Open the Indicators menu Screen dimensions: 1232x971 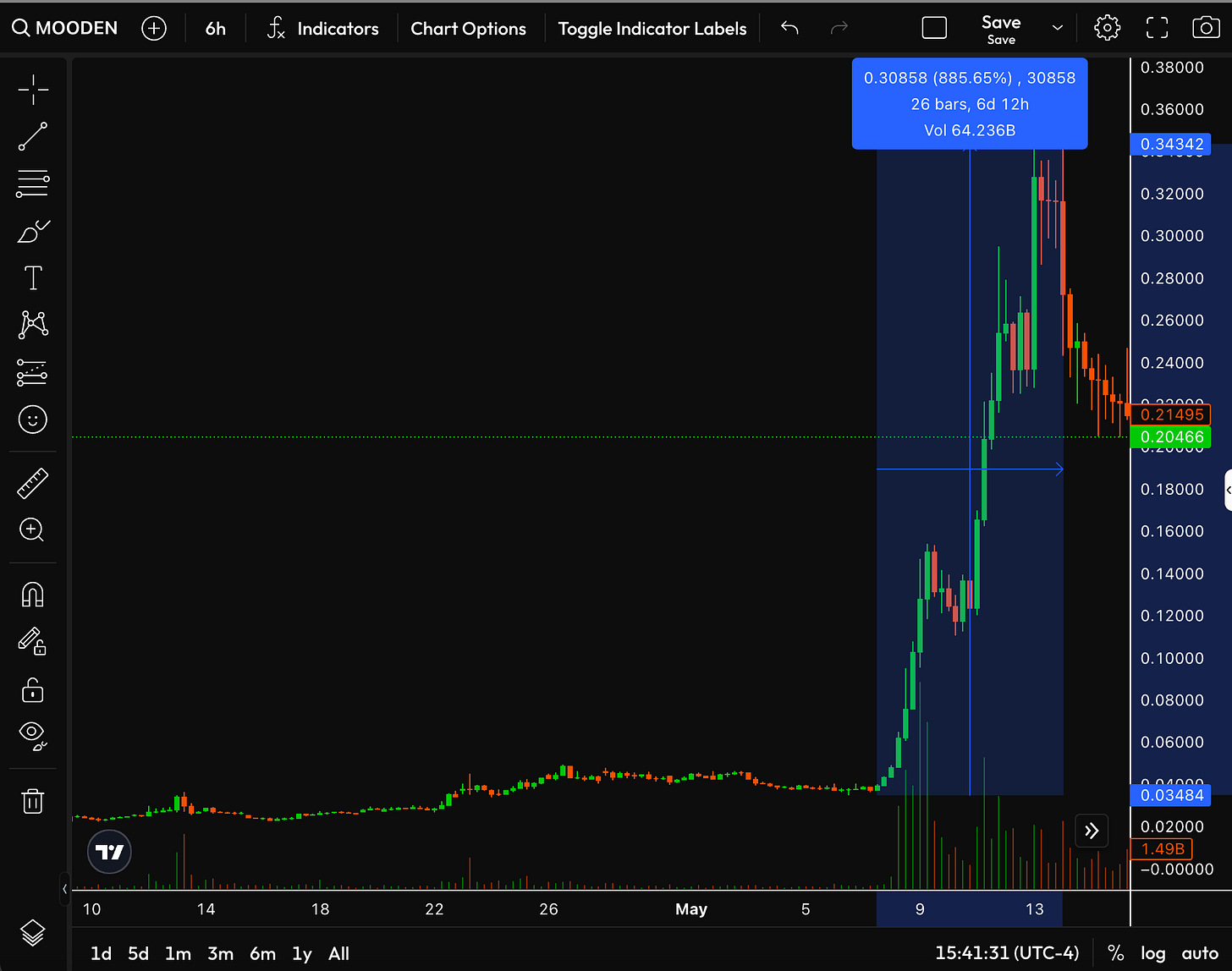point(322,28)
